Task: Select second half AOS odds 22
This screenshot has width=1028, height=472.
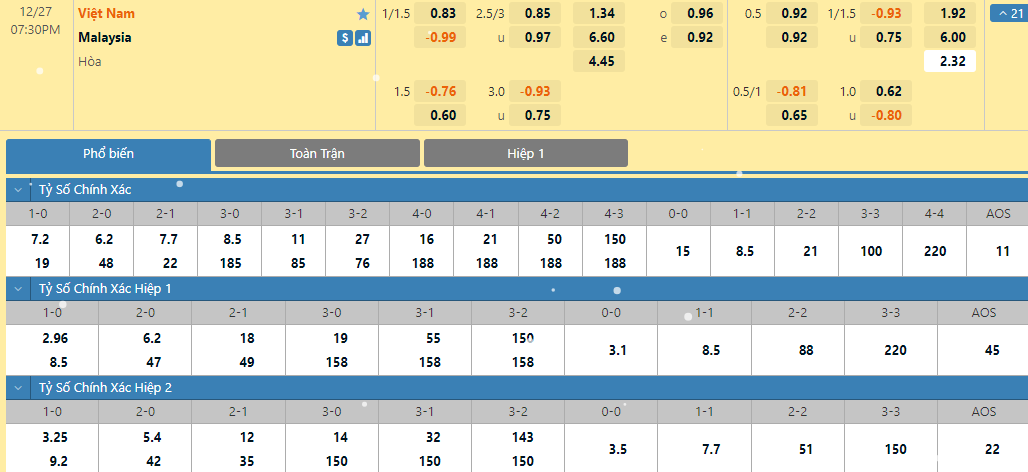Action: click(x=992, y=449)
